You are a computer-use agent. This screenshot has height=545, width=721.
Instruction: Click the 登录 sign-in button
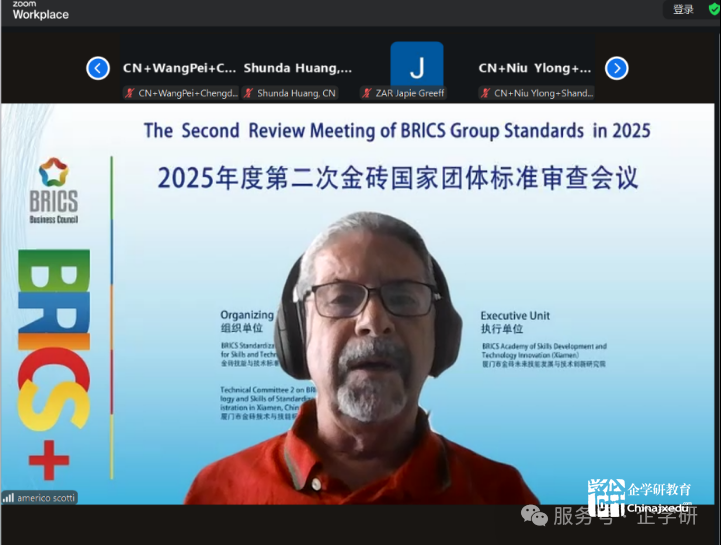(x=683, y=9)
